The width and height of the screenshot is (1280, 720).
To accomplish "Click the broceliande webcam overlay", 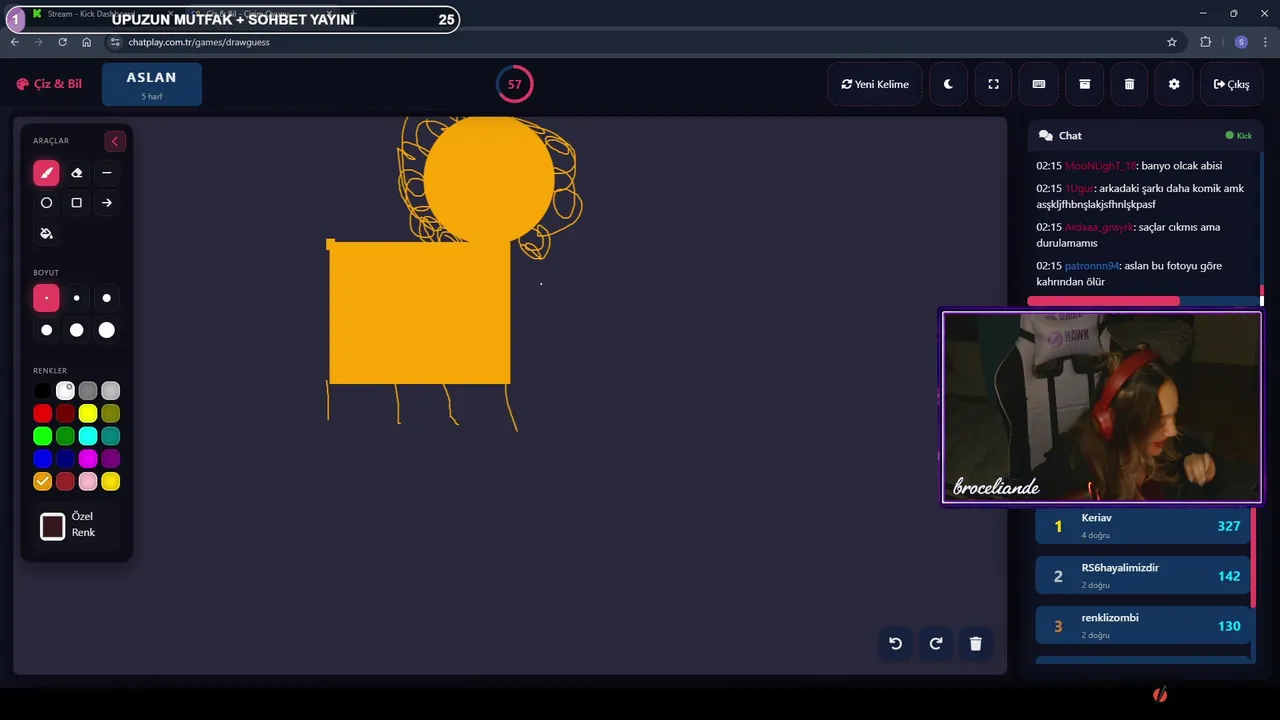I will coord(1102,407).
